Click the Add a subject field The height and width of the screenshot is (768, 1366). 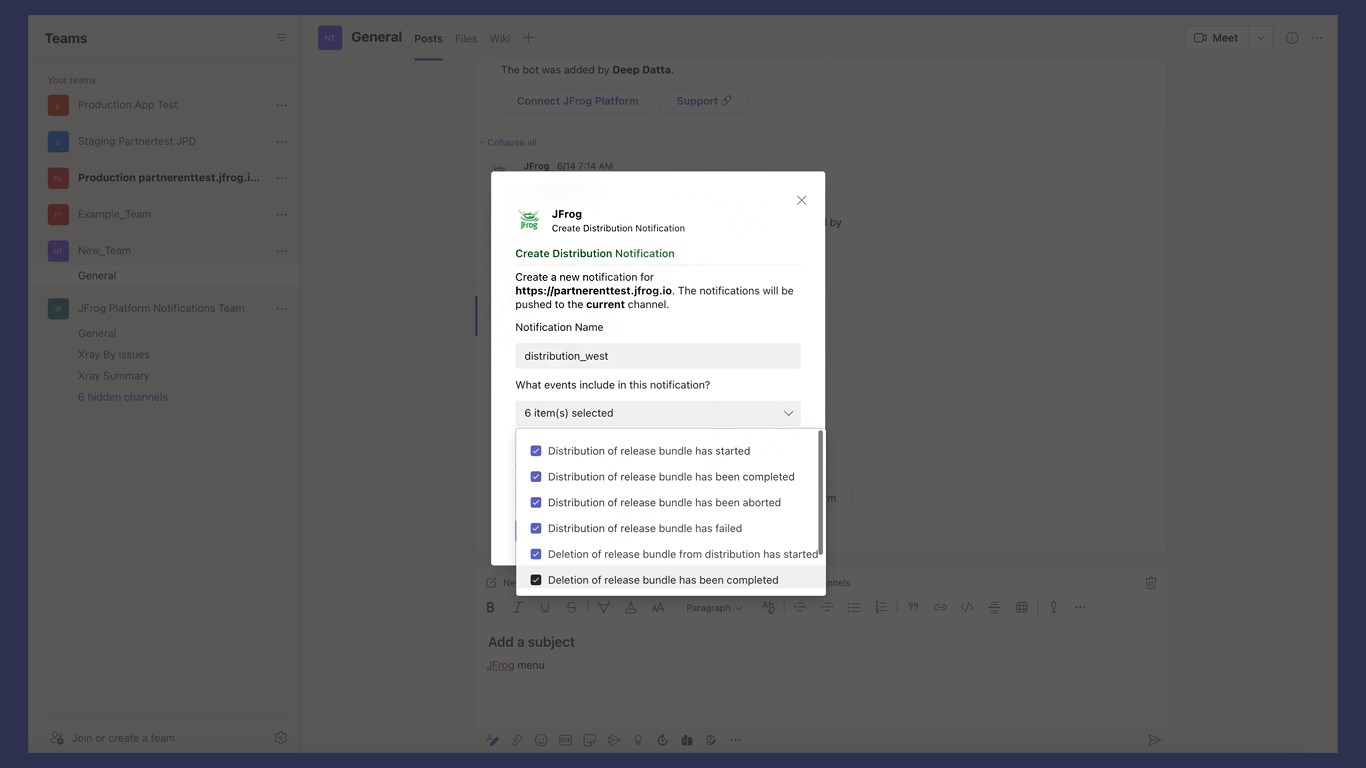click(531, 642)
